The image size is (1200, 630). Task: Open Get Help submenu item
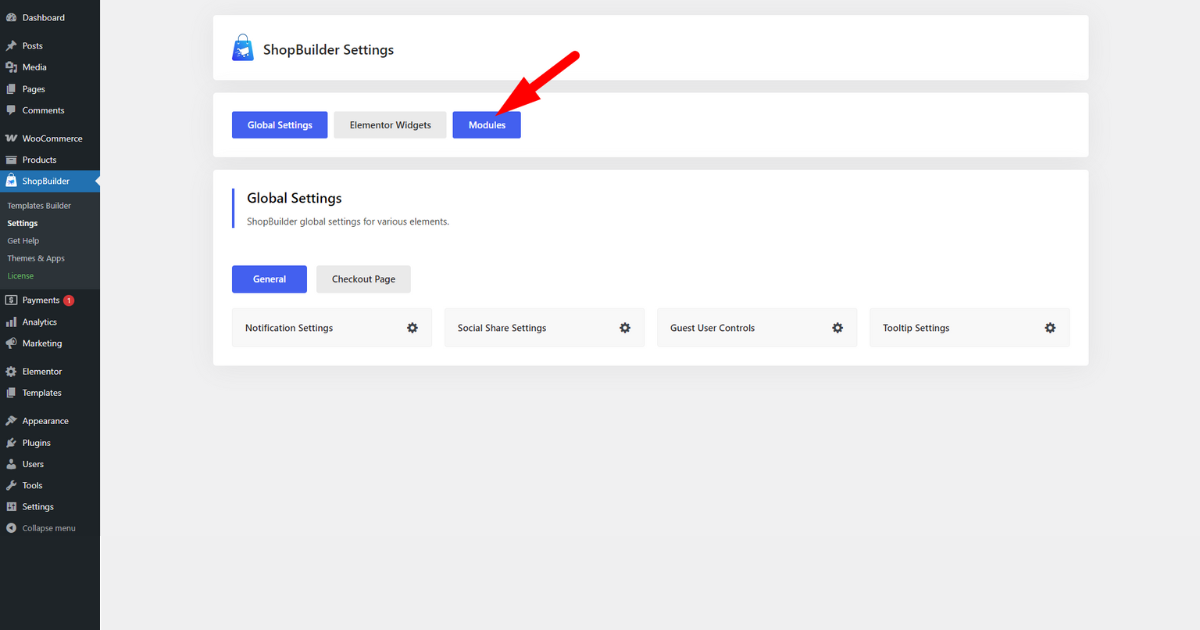pos(23,241)
